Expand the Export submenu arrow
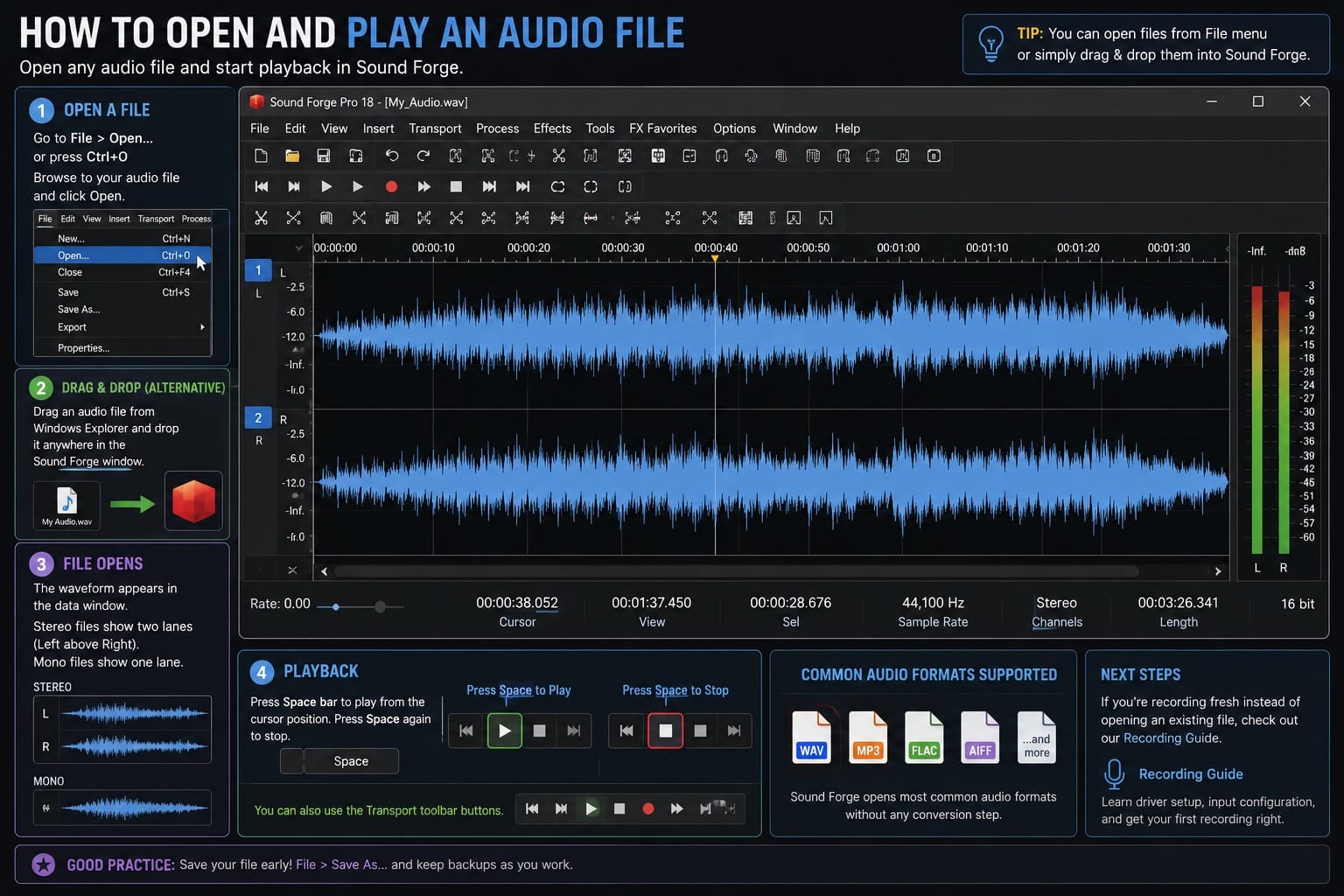The height and width of the screenshot is (896, 1344). (202, 327)
